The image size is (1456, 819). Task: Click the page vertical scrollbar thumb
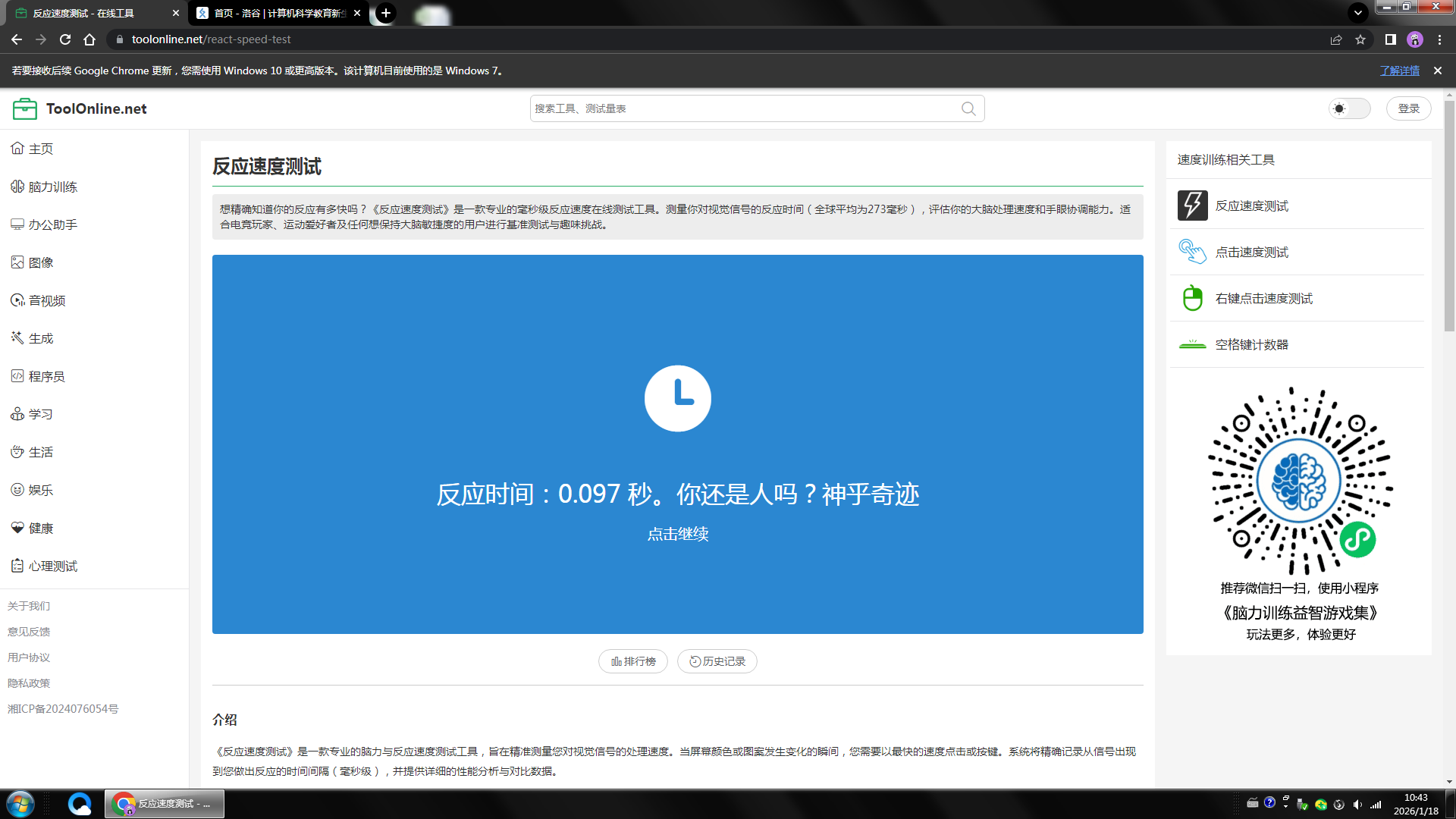point(1449,216)
